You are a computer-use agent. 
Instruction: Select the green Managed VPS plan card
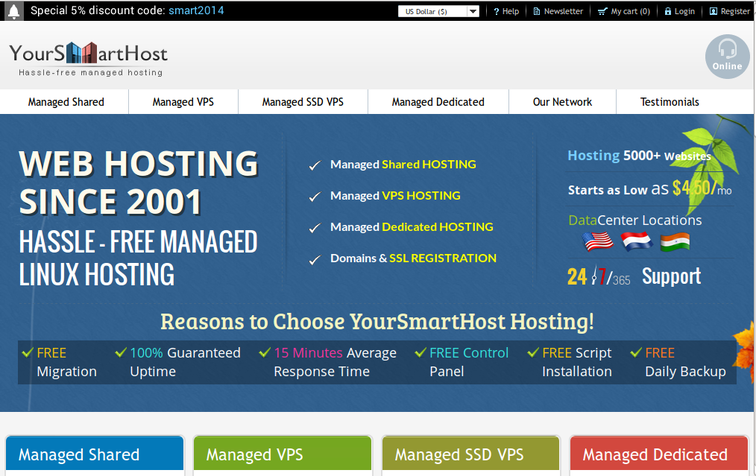click(283, 454)
